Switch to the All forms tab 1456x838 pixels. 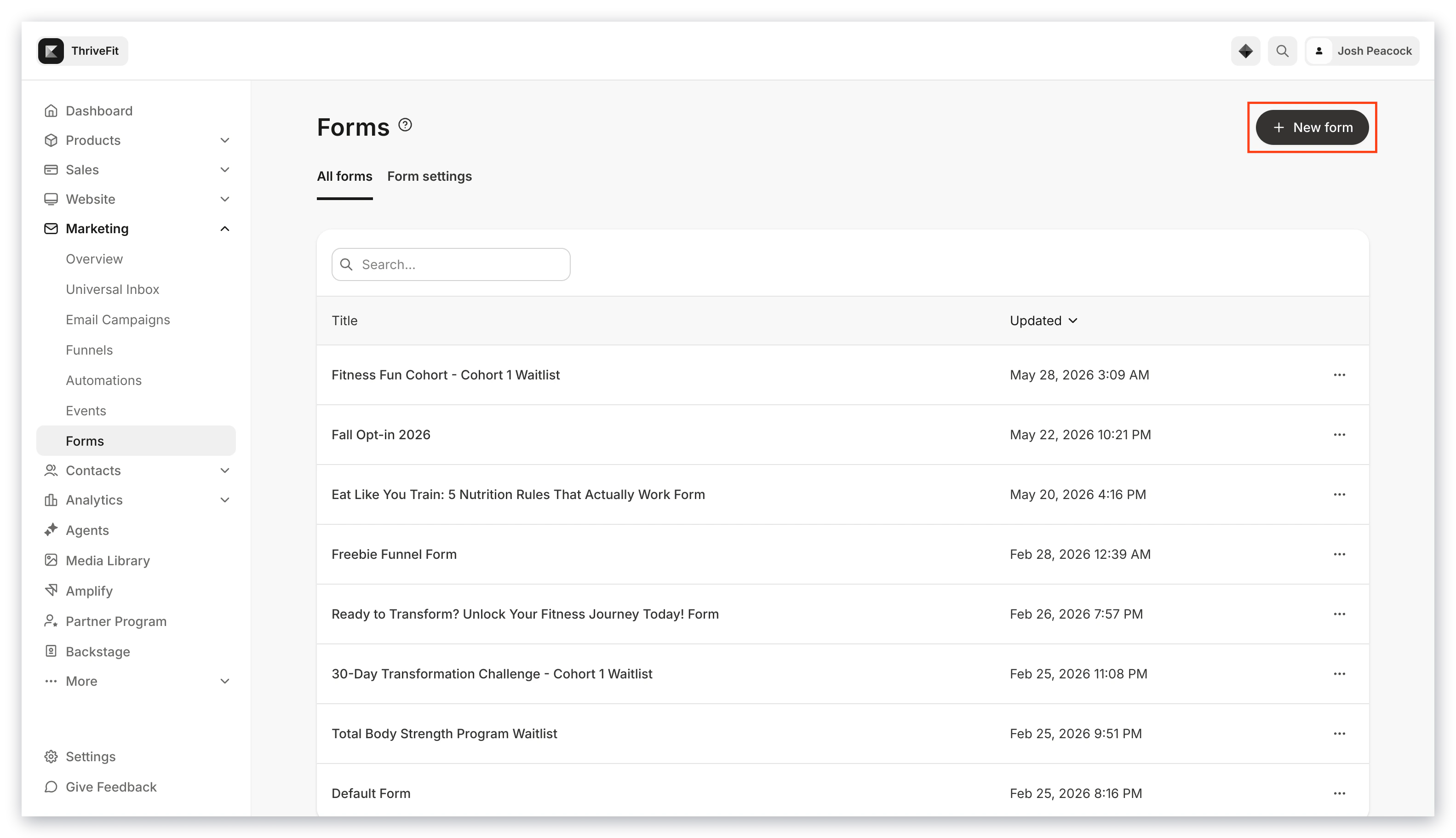344,176
